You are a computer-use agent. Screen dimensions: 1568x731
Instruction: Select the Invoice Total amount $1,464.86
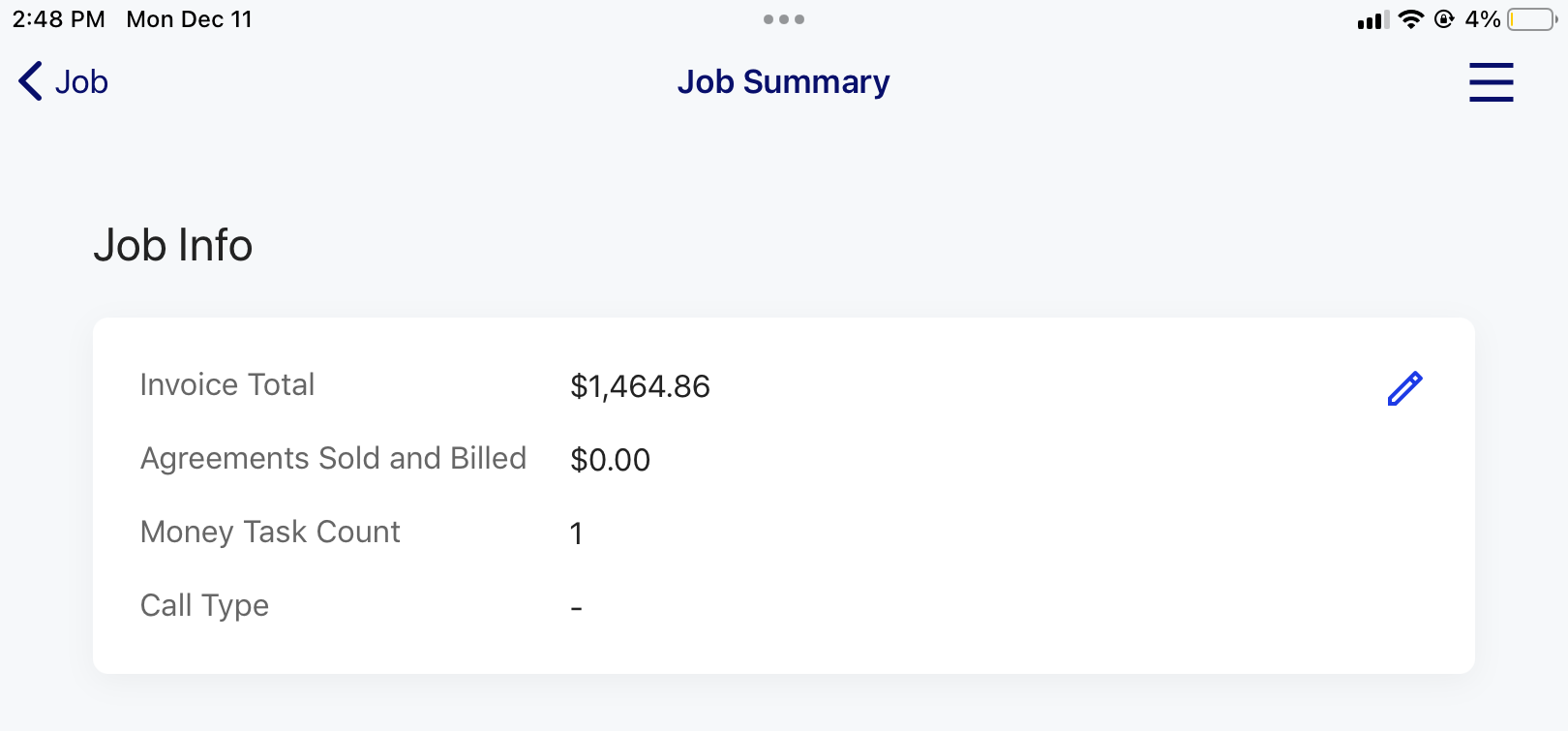640,386
